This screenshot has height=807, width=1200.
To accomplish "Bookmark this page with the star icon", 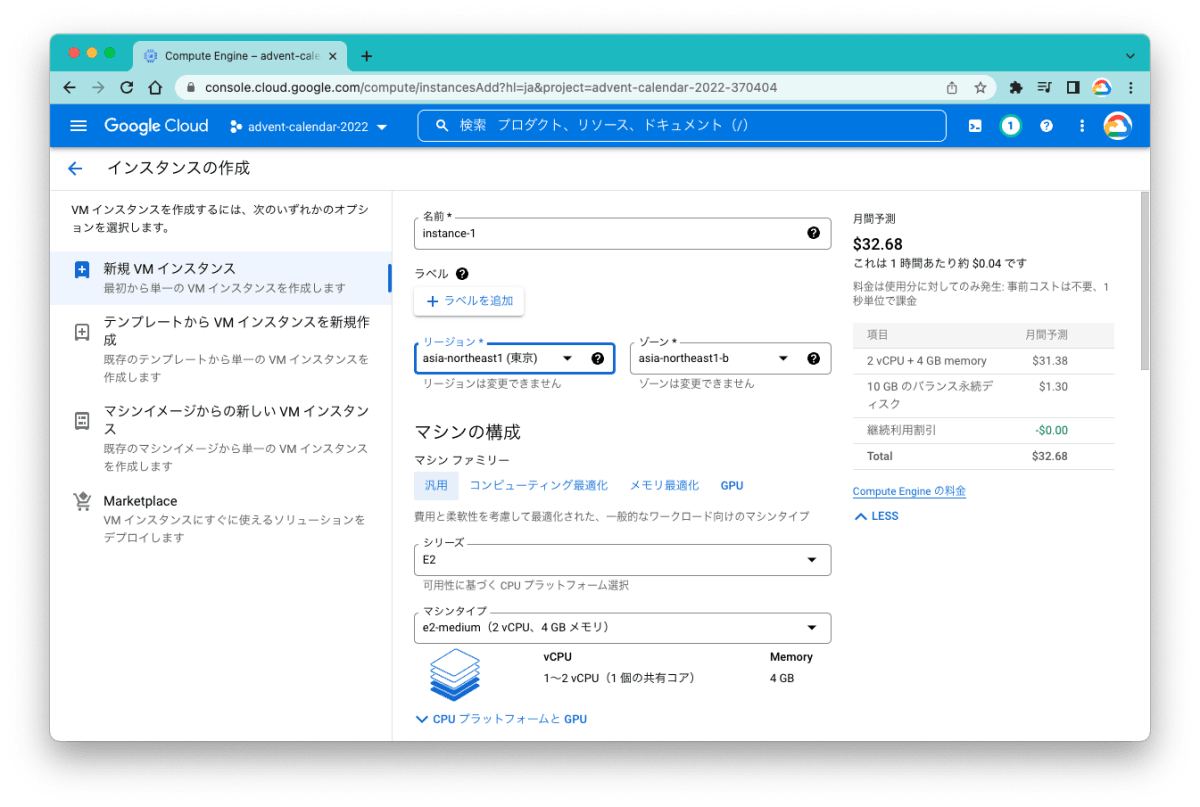I will click(981, 87).
